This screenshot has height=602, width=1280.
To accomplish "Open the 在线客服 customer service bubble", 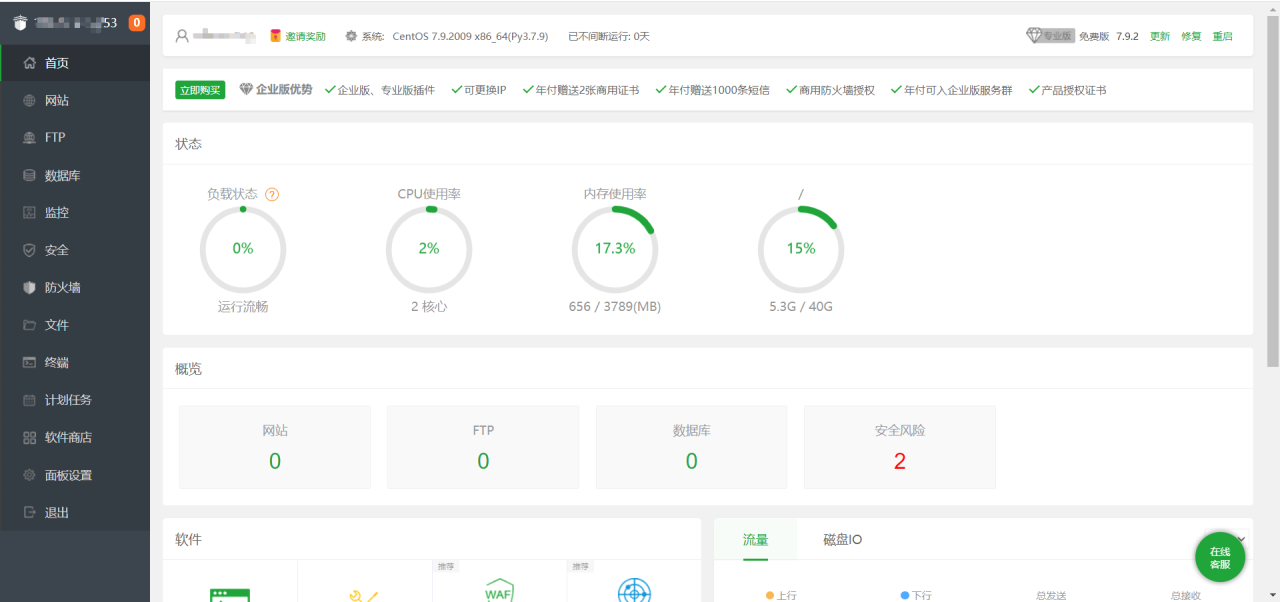I will click(1219, 557).
